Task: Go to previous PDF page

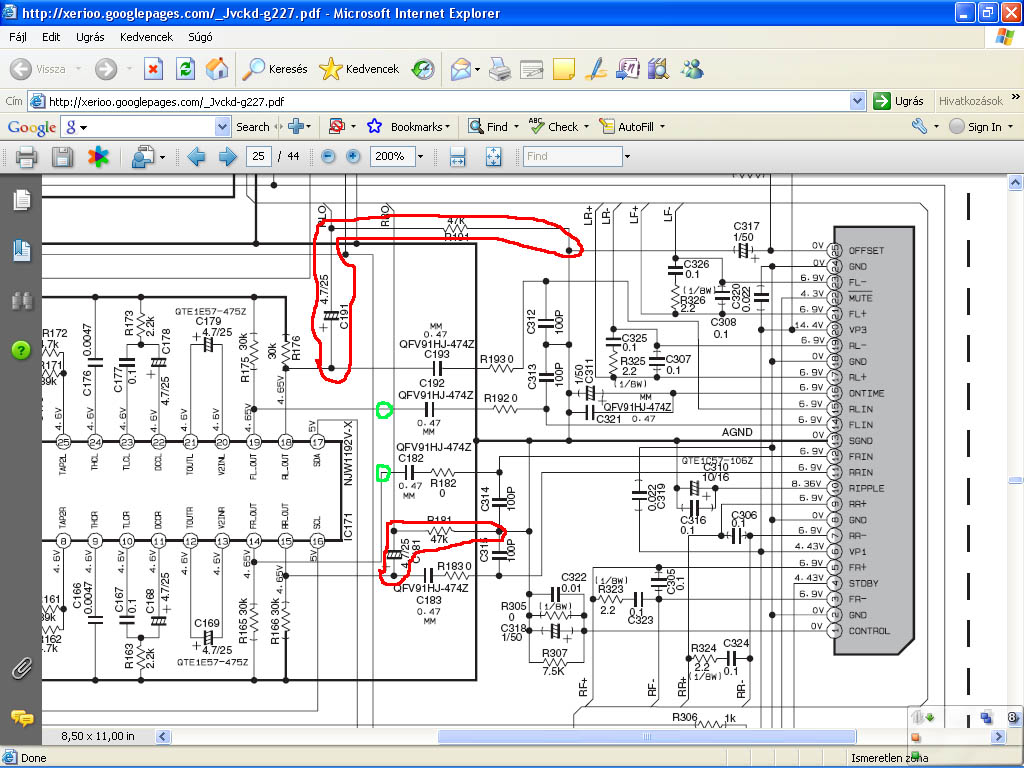Action: tap(196, 157)
